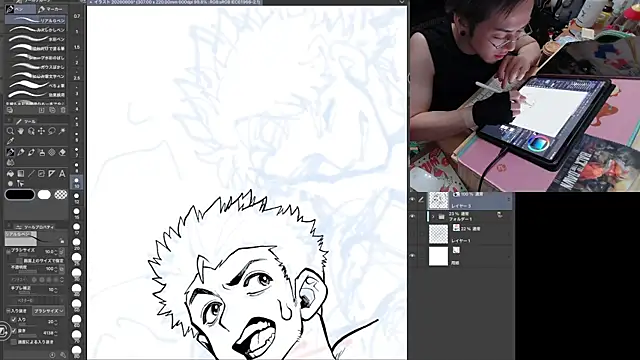Screen dimensions: 640x360
Task: Adjust the opacity stepper arrows
Action: 56,269
